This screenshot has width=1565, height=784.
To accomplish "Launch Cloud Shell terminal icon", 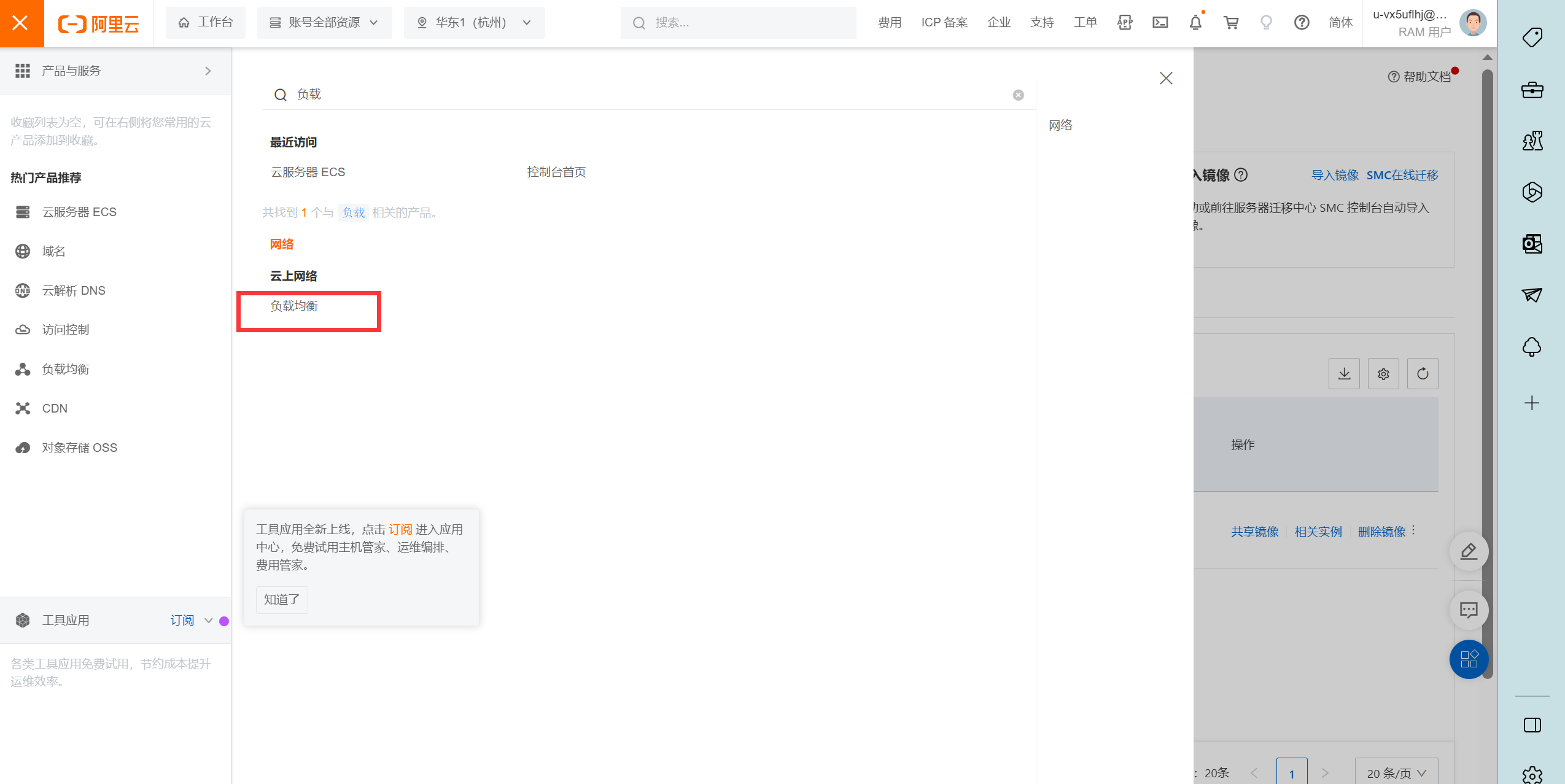I will click(1160, 23).
